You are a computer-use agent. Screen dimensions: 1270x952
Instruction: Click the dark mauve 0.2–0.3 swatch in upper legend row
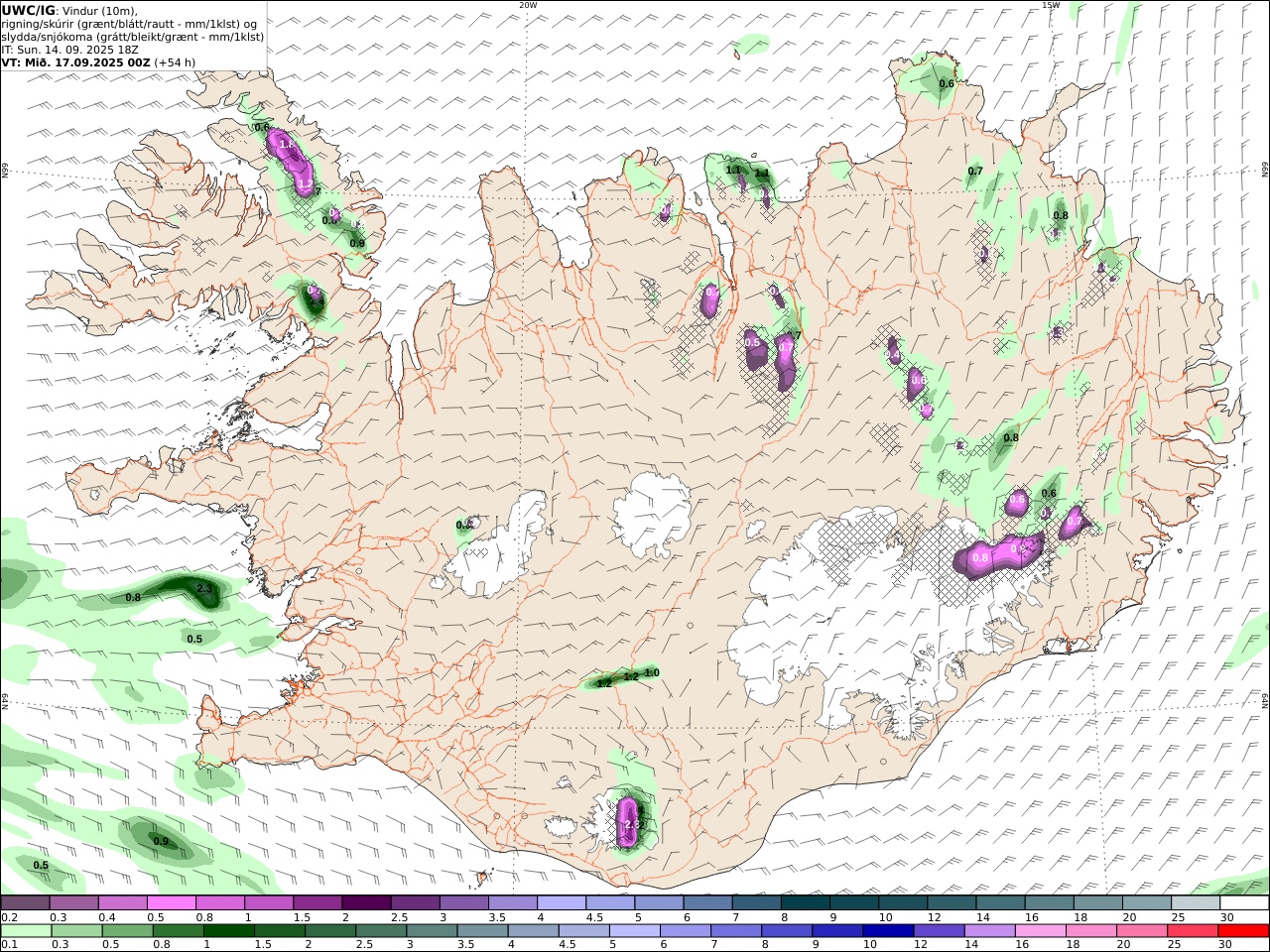coord(25,903)
